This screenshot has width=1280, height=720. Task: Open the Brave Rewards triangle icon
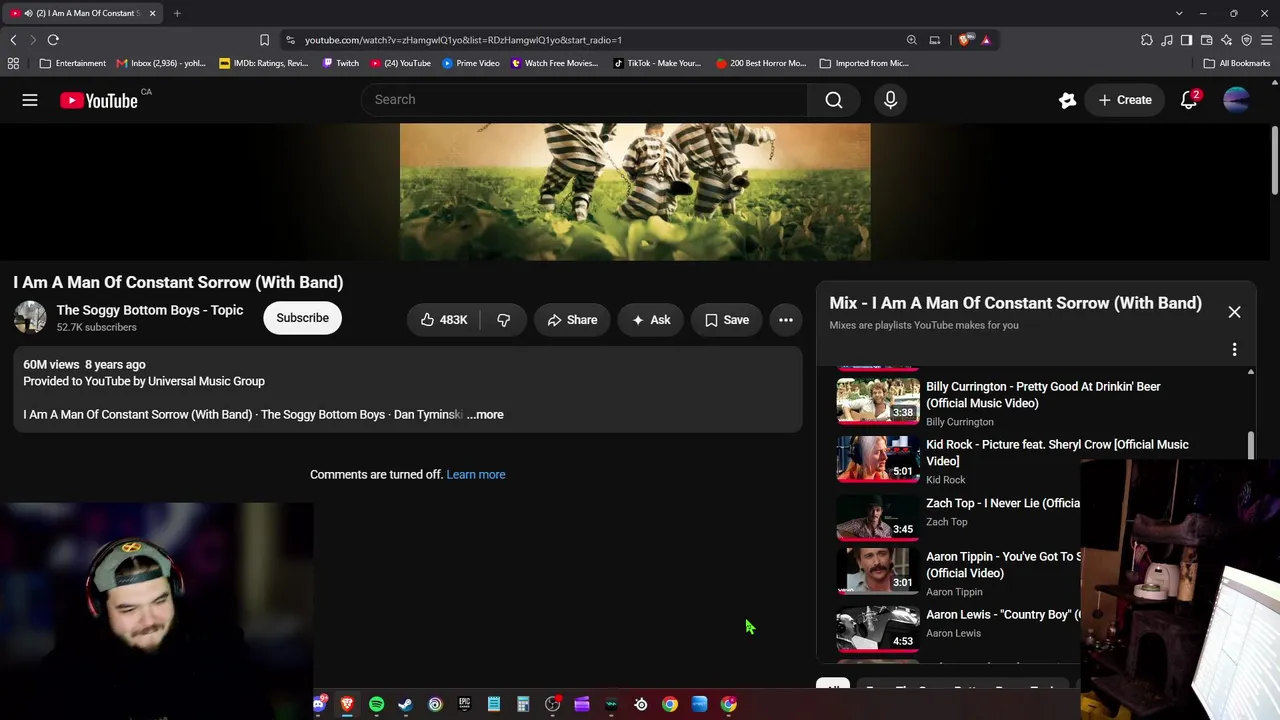coord(986,40)
